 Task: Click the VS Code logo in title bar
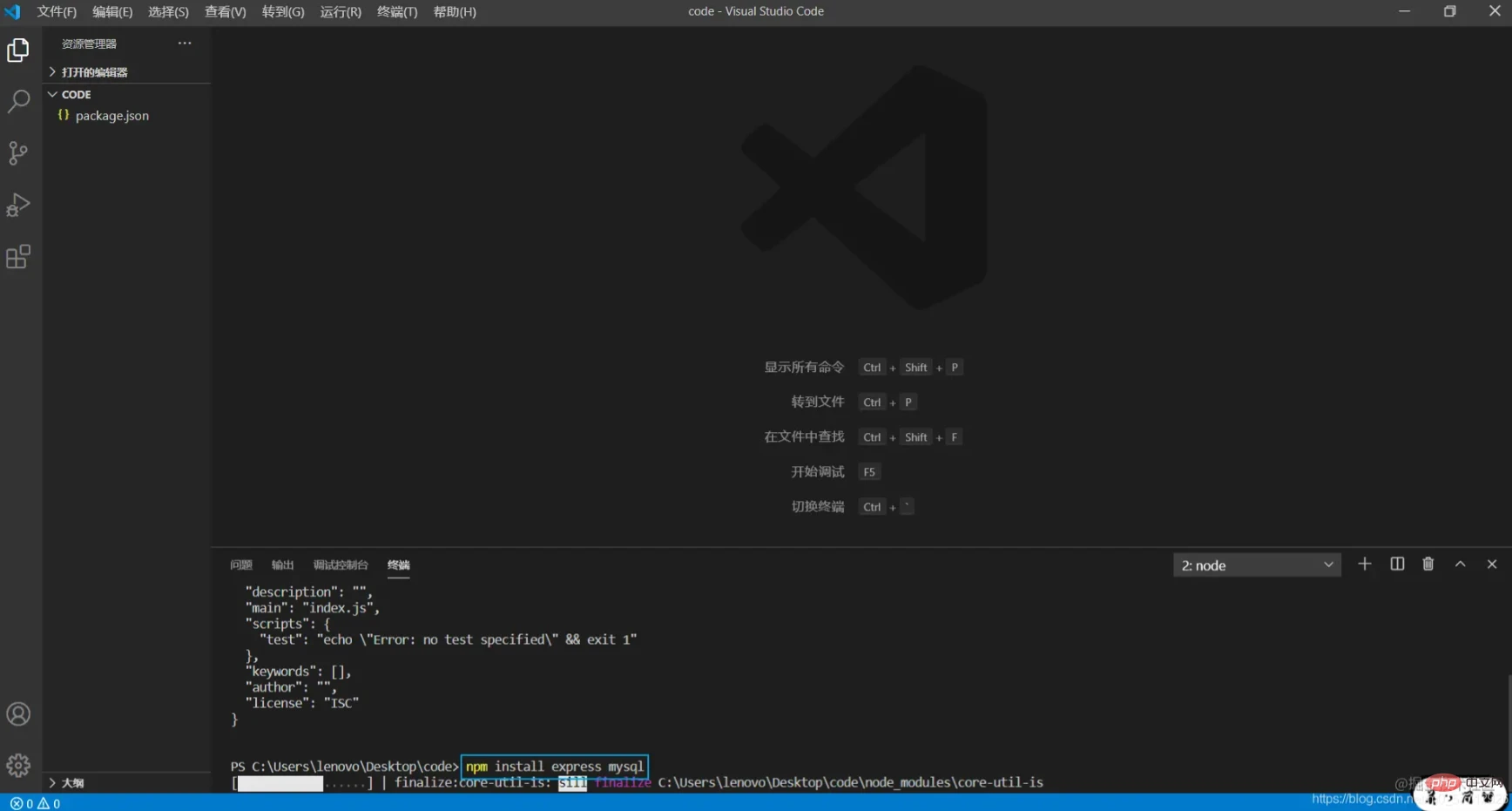(12, 11)
